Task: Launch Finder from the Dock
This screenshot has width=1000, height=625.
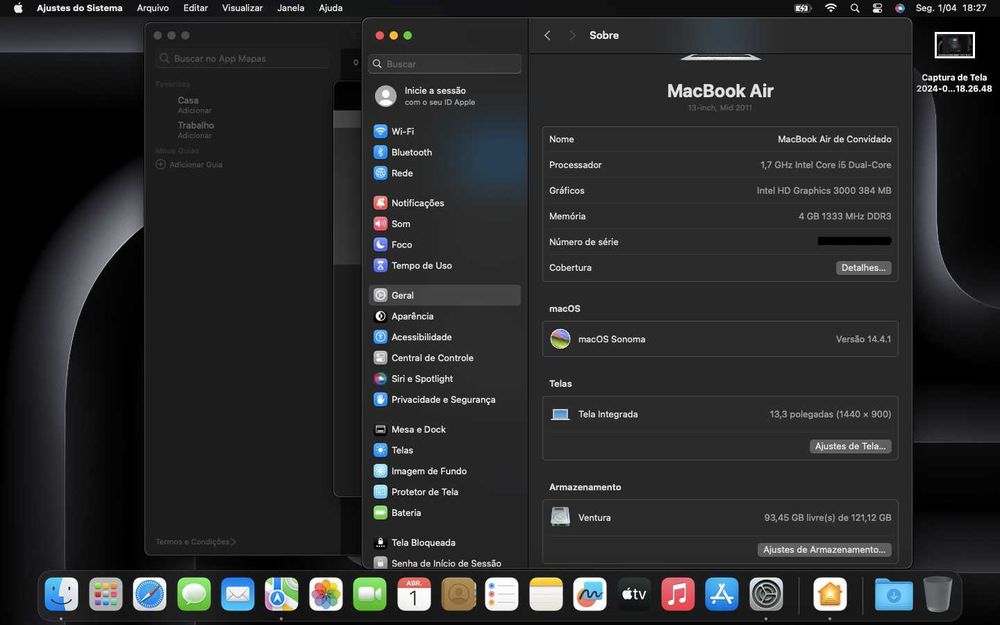Action: tap(61, 594)
